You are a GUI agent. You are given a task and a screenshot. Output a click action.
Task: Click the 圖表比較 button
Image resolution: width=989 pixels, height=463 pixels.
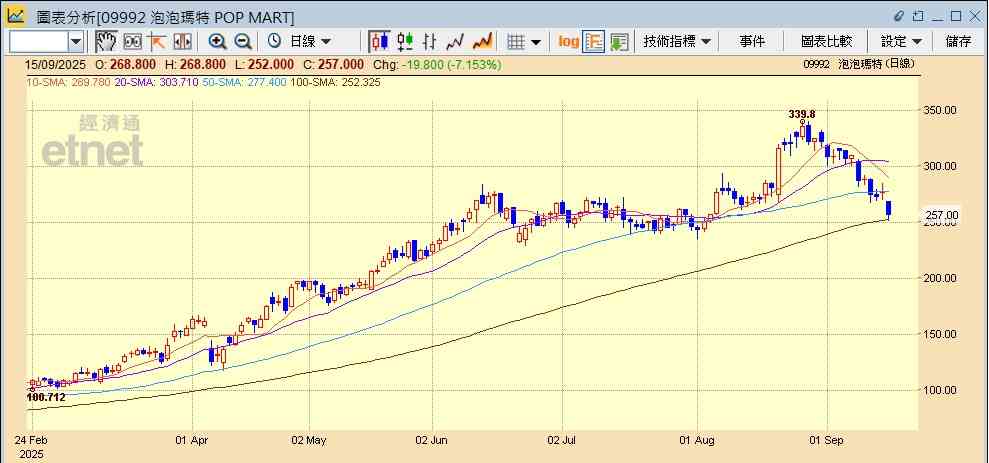point(826,42)
